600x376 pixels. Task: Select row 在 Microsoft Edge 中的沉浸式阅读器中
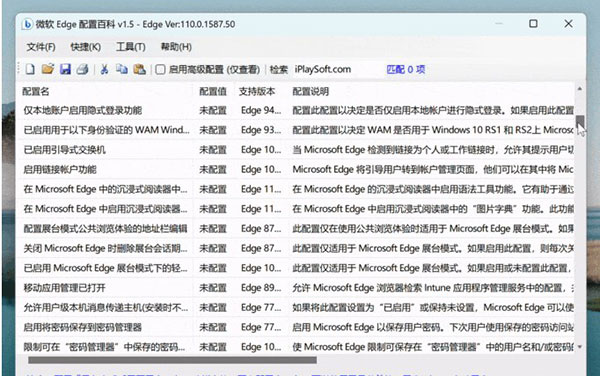[x=295, y=189]
